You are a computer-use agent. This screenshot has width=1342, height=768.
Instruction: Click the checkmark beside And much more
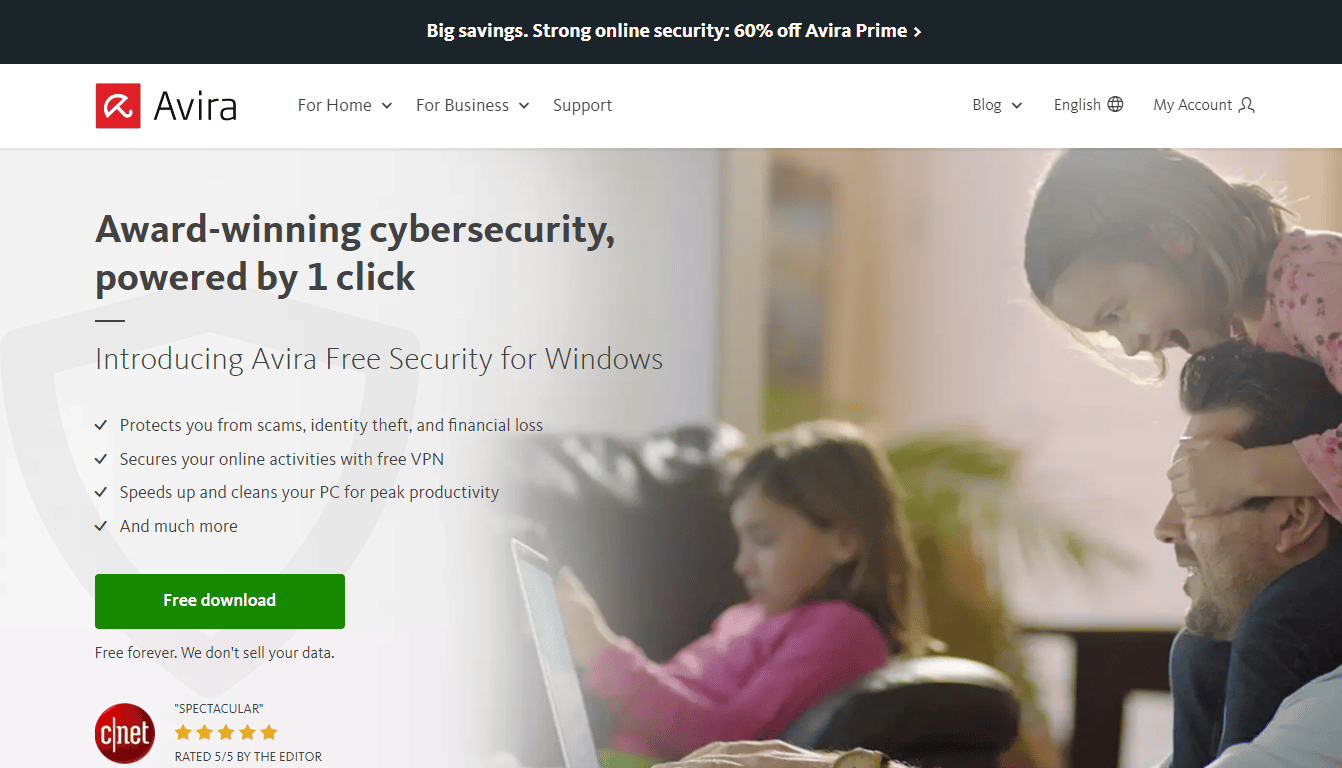pyautogui.click(x=101, y=526)
